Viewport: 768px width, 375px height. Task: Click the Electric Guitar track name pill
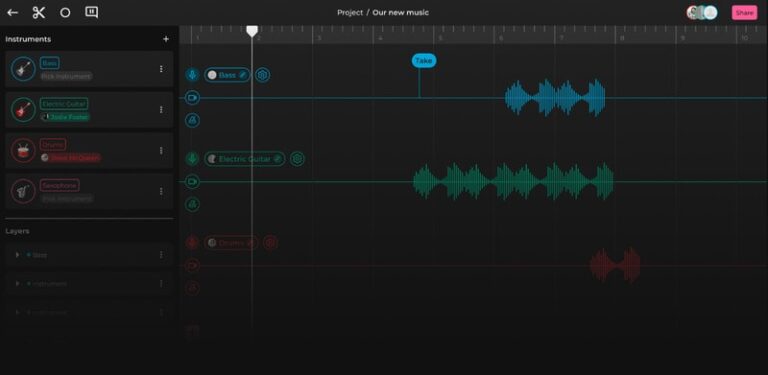pos(244,159)
